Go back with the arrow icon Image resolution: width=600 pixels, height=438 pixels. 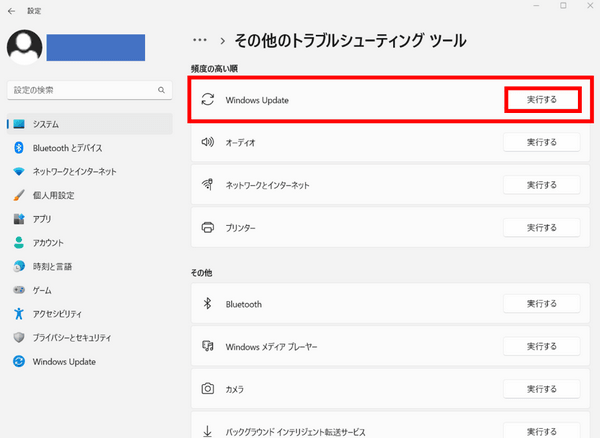[11, 11]
